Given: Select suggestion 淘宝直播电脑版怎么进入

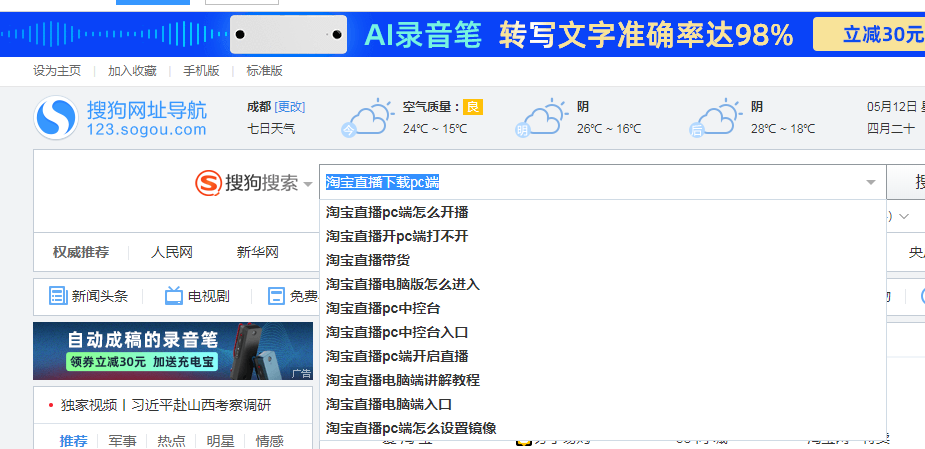Looking at the screenshot, I should coord(602,284).
